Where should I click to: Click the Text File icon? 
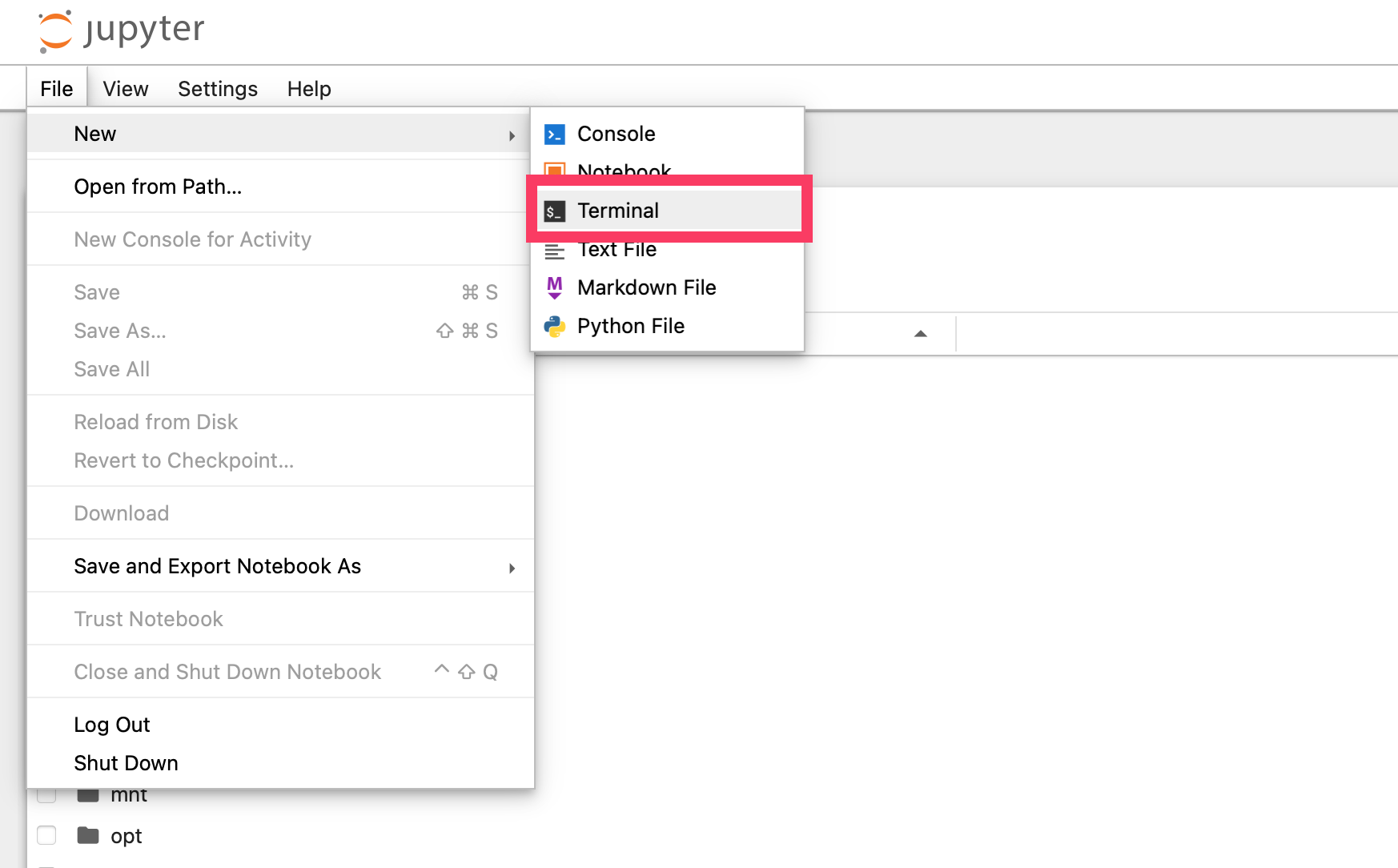(x=554, y=251)
